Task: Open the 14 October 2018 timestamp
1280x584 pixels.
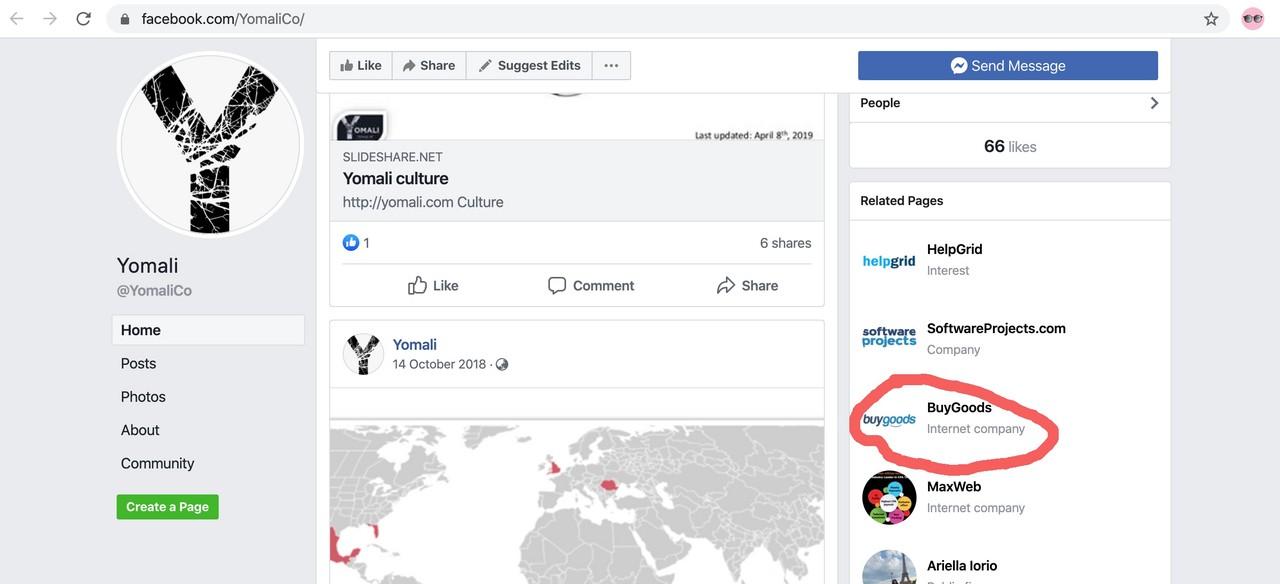Action: 439,364
